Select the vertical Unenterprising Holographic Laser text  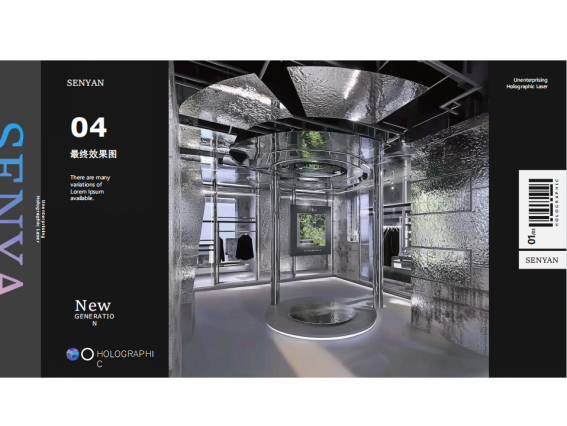click(40, 219)
